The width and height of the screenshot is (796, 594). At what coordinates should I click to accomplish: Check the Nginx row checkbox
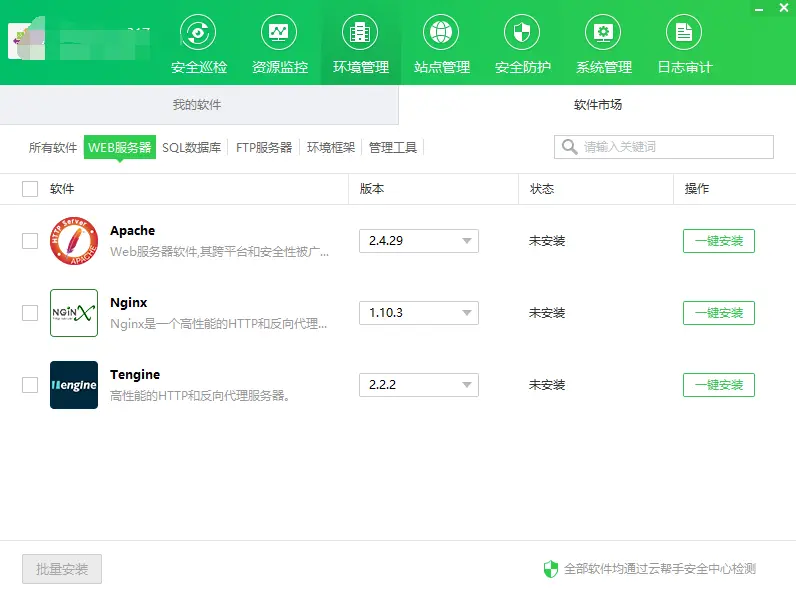[x=30, y=313]
